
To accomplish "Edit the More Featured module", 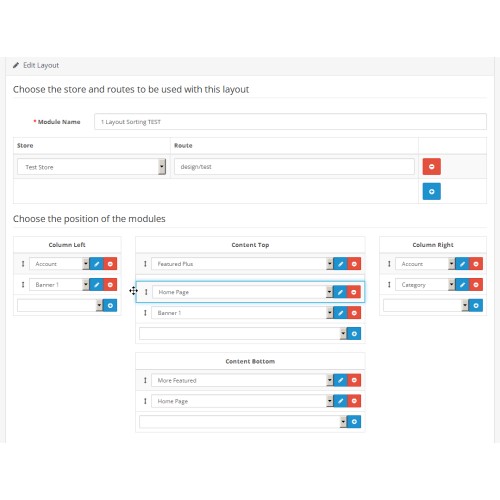I will coord(340,380).
